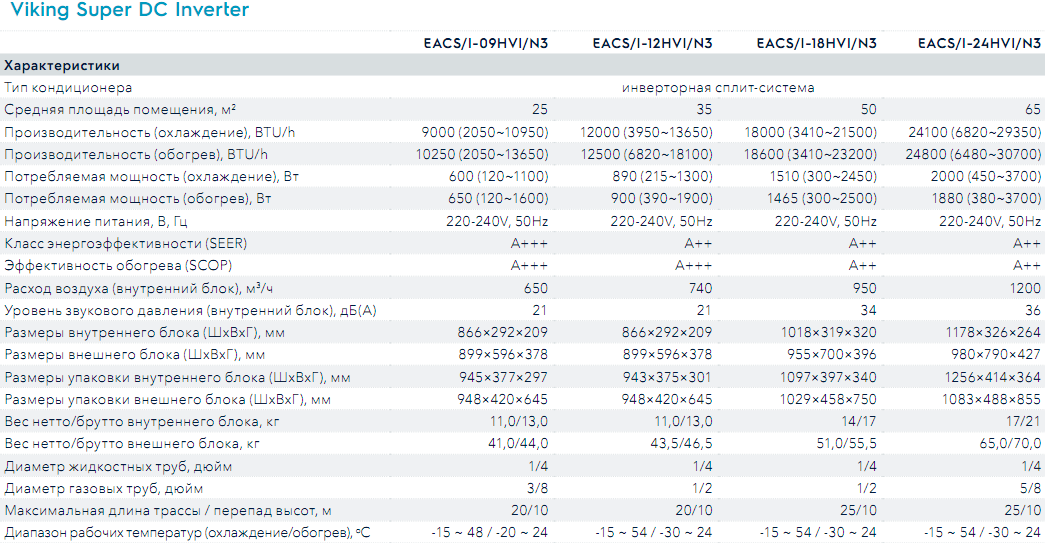The image size is (1045, 543).
Task: Select 220-240V, 50Hz for 09HVI model
Action: [x=497, y=221]
